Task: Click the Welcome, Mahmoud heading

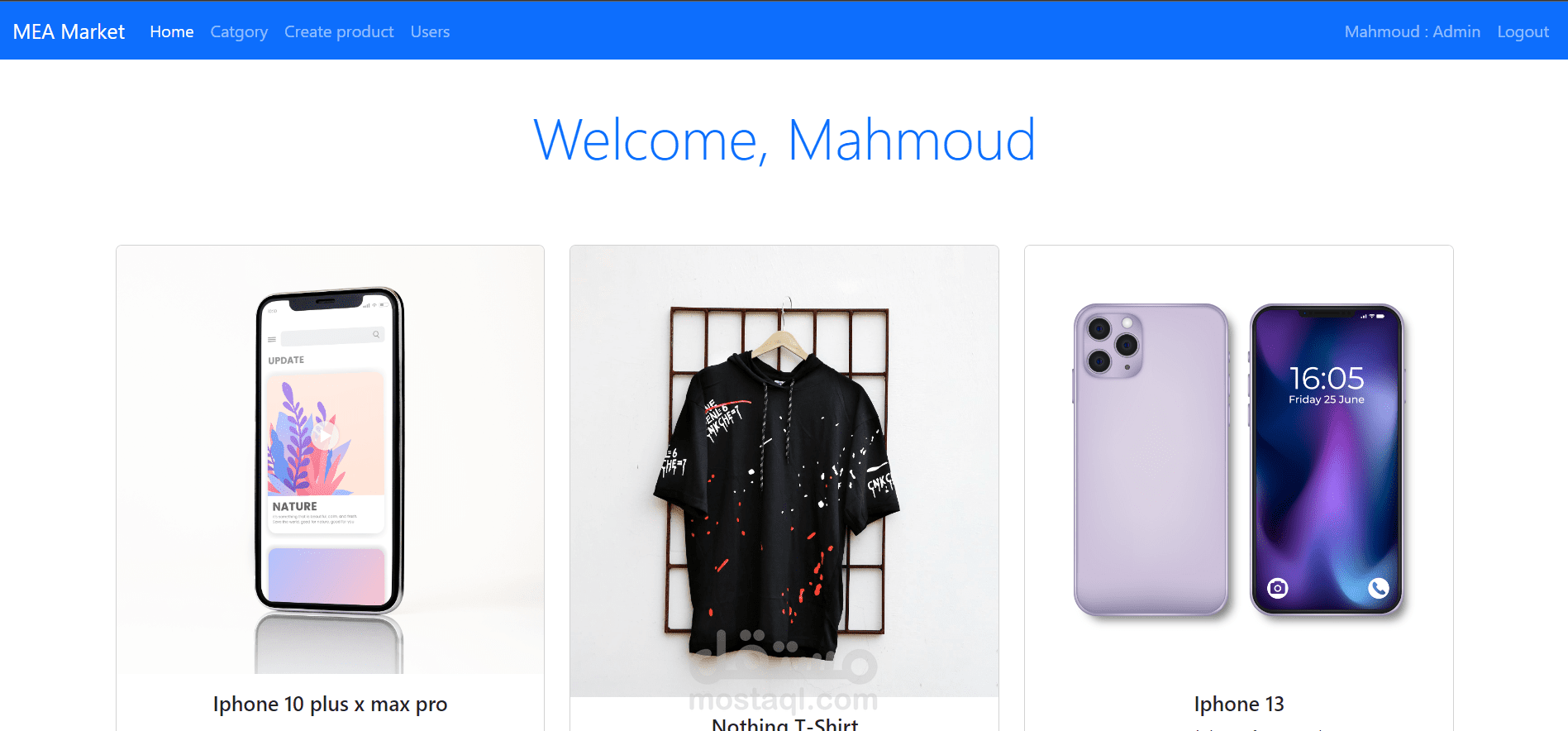Action: click(784, 140)
